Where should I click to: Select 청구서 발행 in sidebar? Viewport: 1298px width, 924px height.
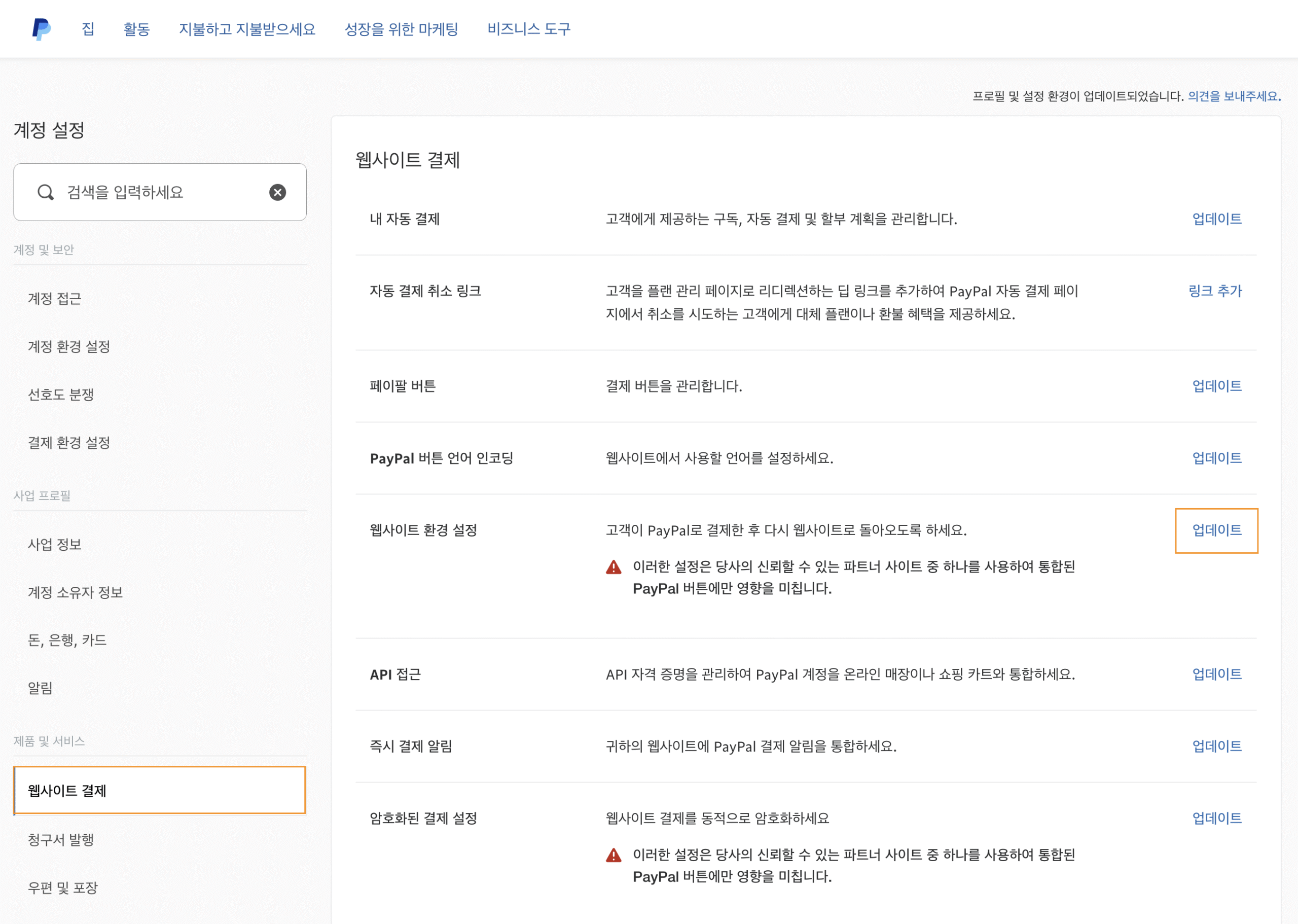click(61, 840)
